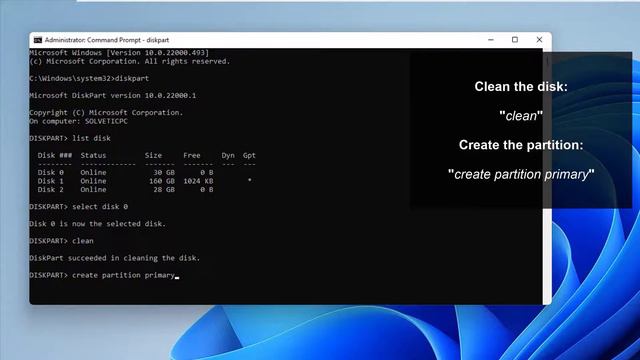Select the 'Disk 0' row in the table
640x360 pixels.
(x=126, y=173)
